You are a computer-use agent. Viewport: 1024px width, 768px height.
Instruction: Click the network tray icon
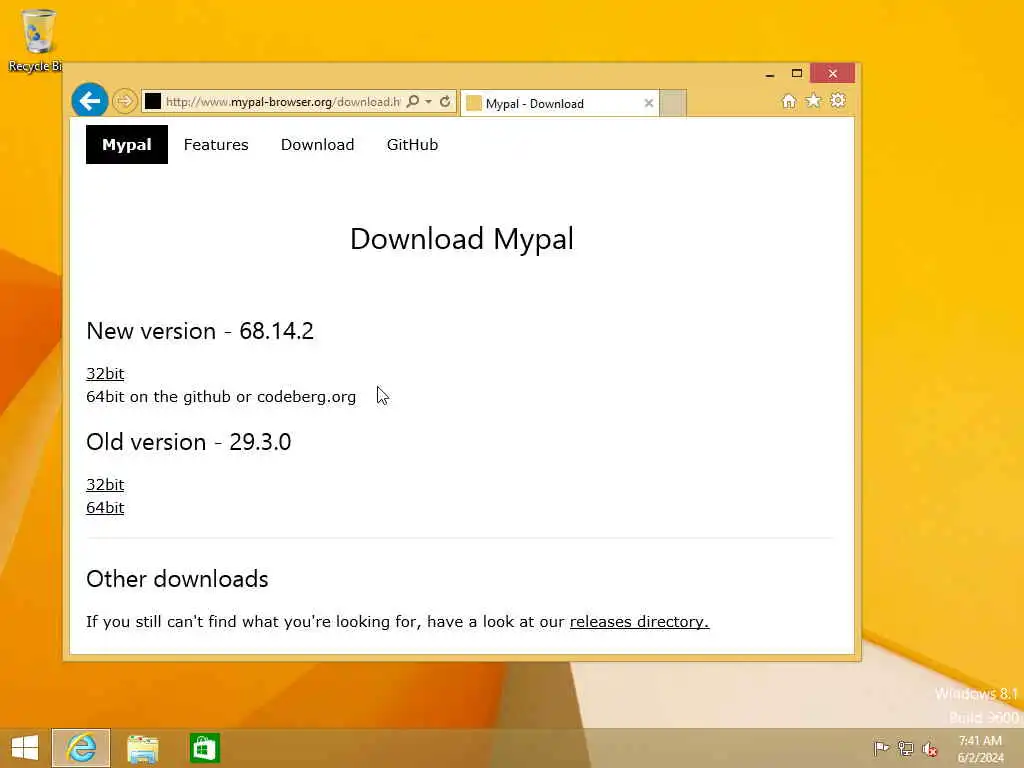coord(905,748)
